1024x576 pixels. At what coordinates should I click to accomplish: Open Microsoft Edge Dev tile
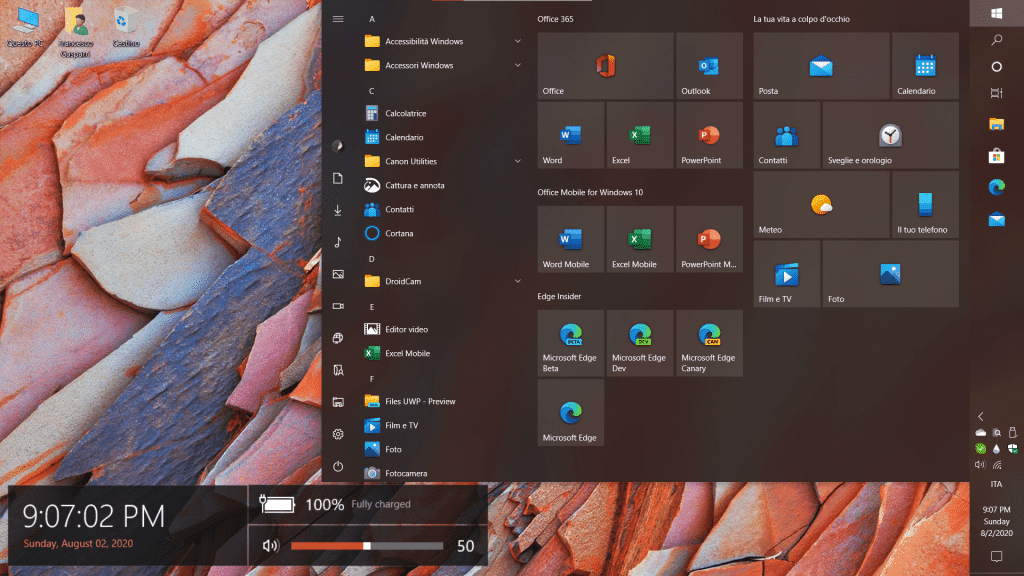pos(640,342)
